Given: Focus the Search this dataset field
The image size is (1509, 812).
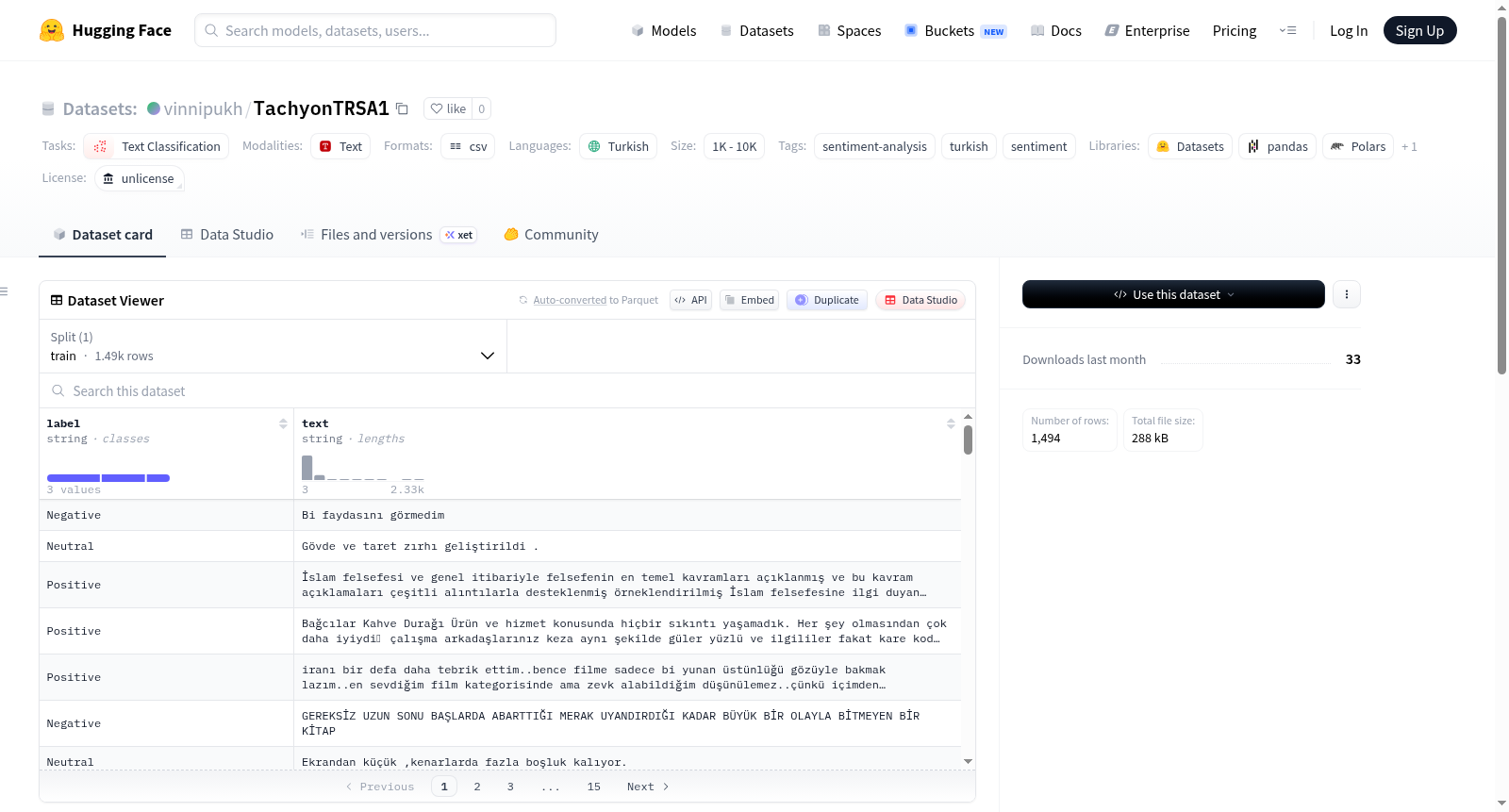Looking at the screenshot, I should (x=507, y=390).
